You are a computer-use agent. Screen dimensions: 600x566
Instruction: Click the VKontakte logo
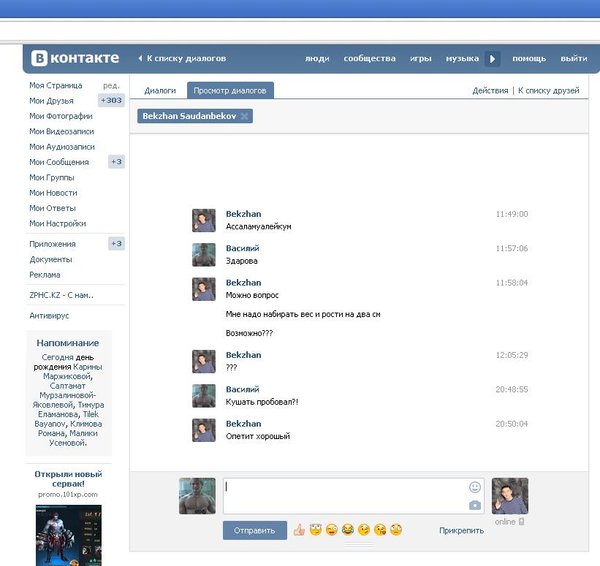(x=75, y=58)
